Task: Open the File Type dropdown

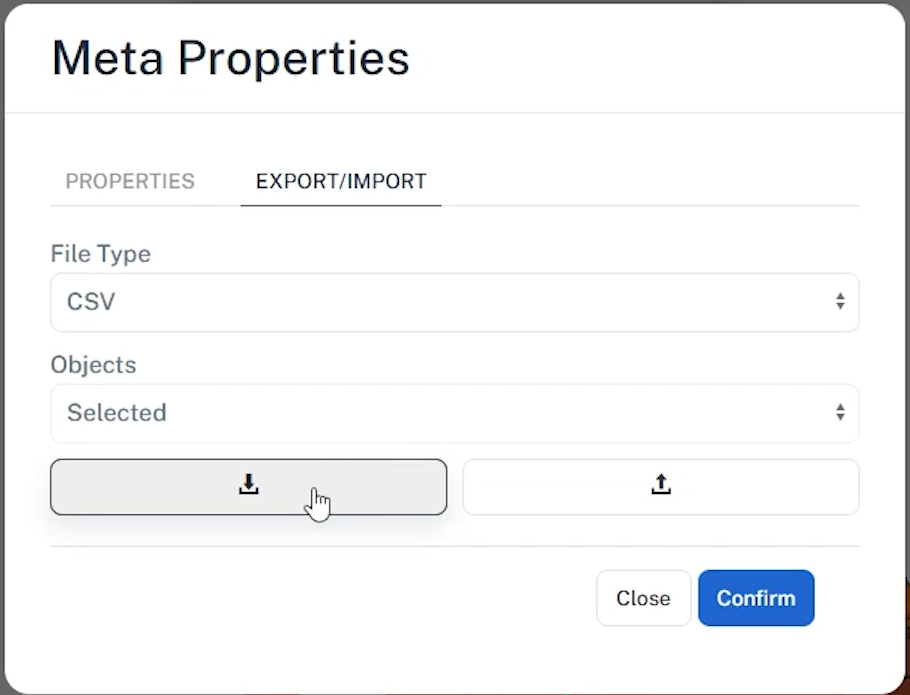Action: coord(454,302)
